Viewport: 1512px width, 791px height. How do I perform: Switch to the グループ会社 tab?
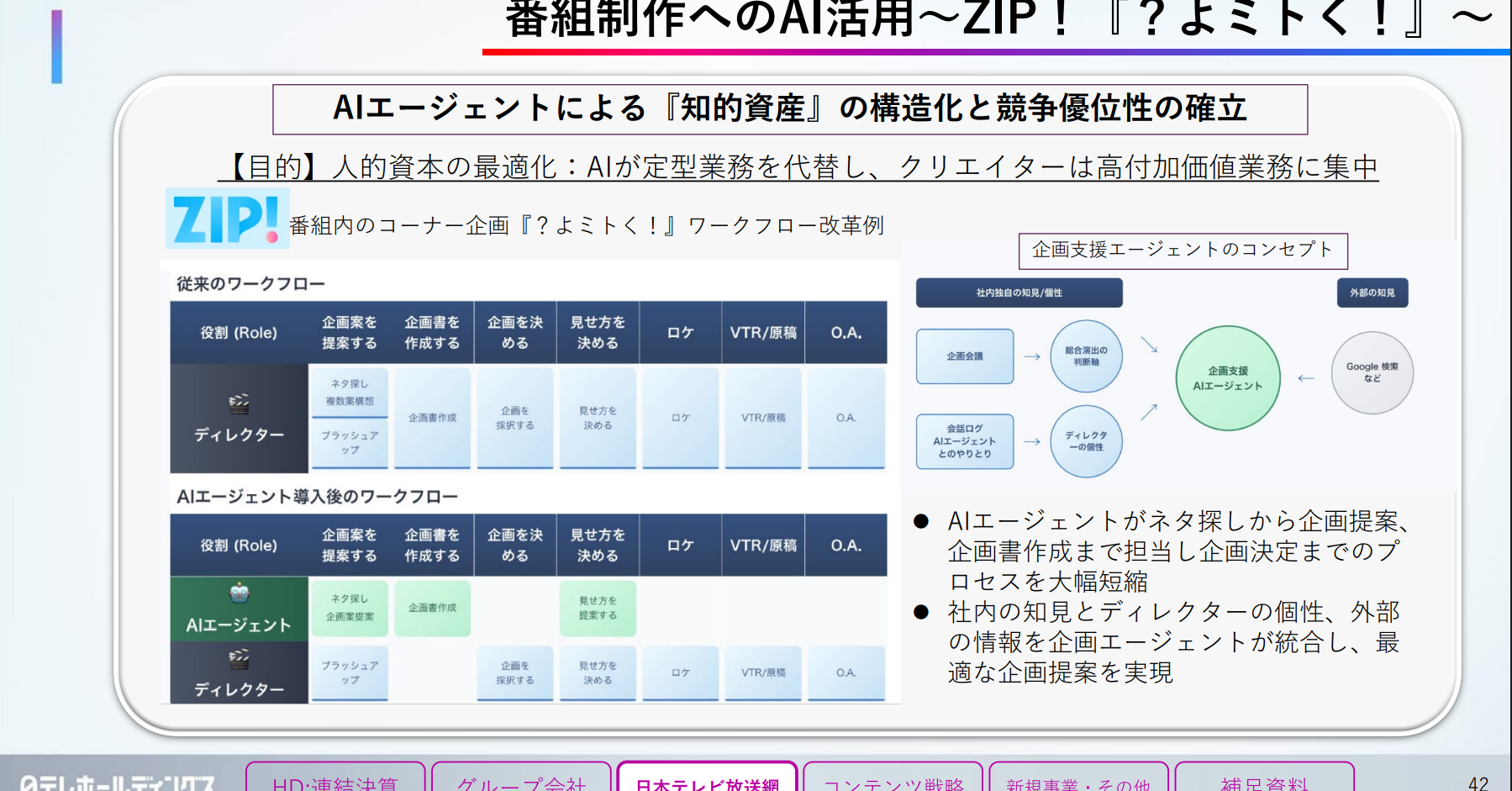tap(521, 778)
